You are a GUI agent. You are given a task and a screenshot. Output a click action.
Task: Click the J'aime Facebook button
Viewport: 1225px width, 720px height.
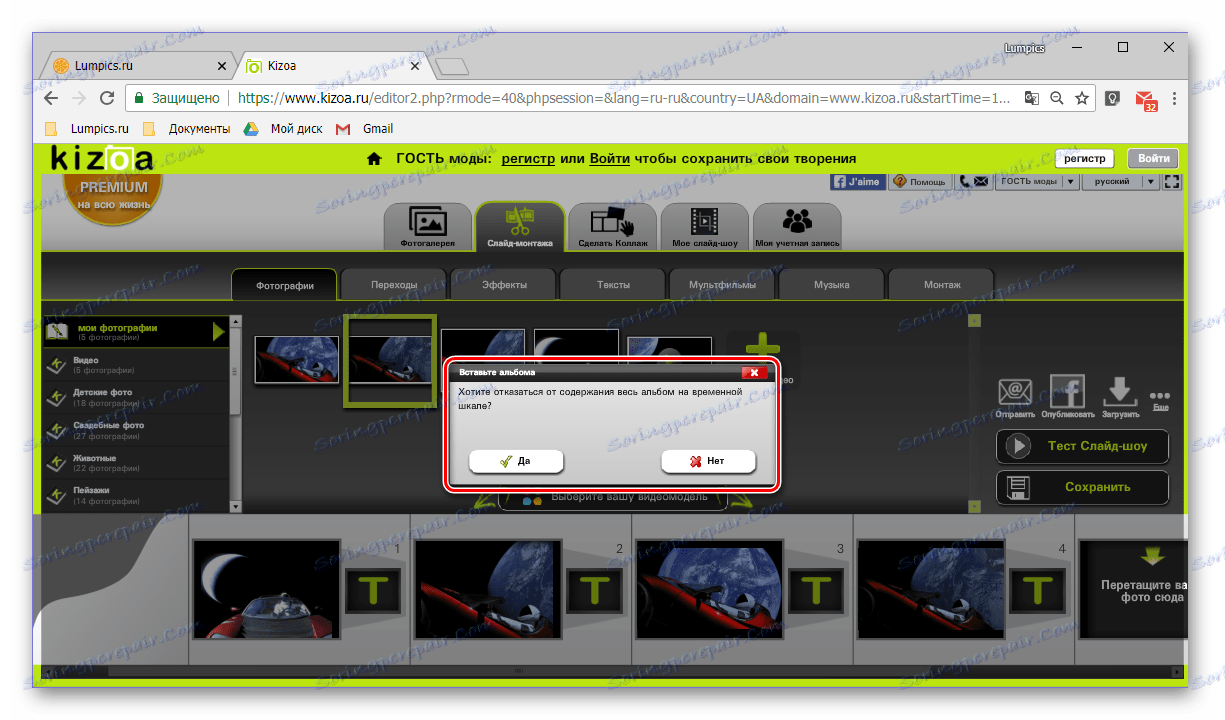click(x=858, y=182)
